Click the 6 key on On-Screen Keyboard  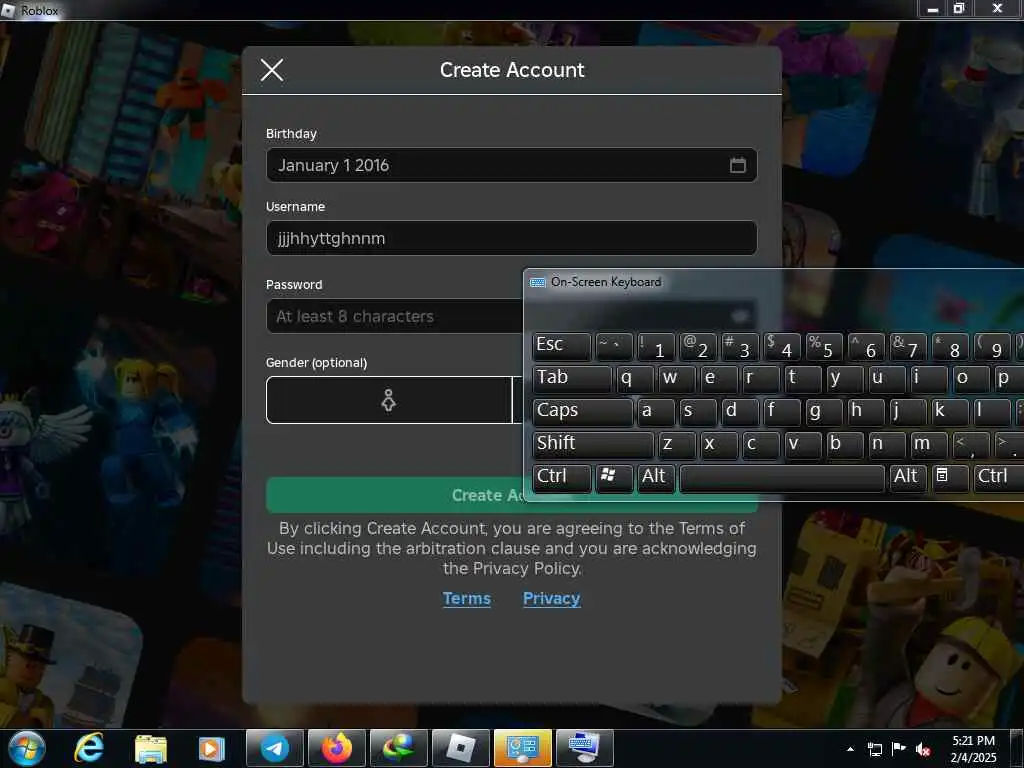point(866,345)
